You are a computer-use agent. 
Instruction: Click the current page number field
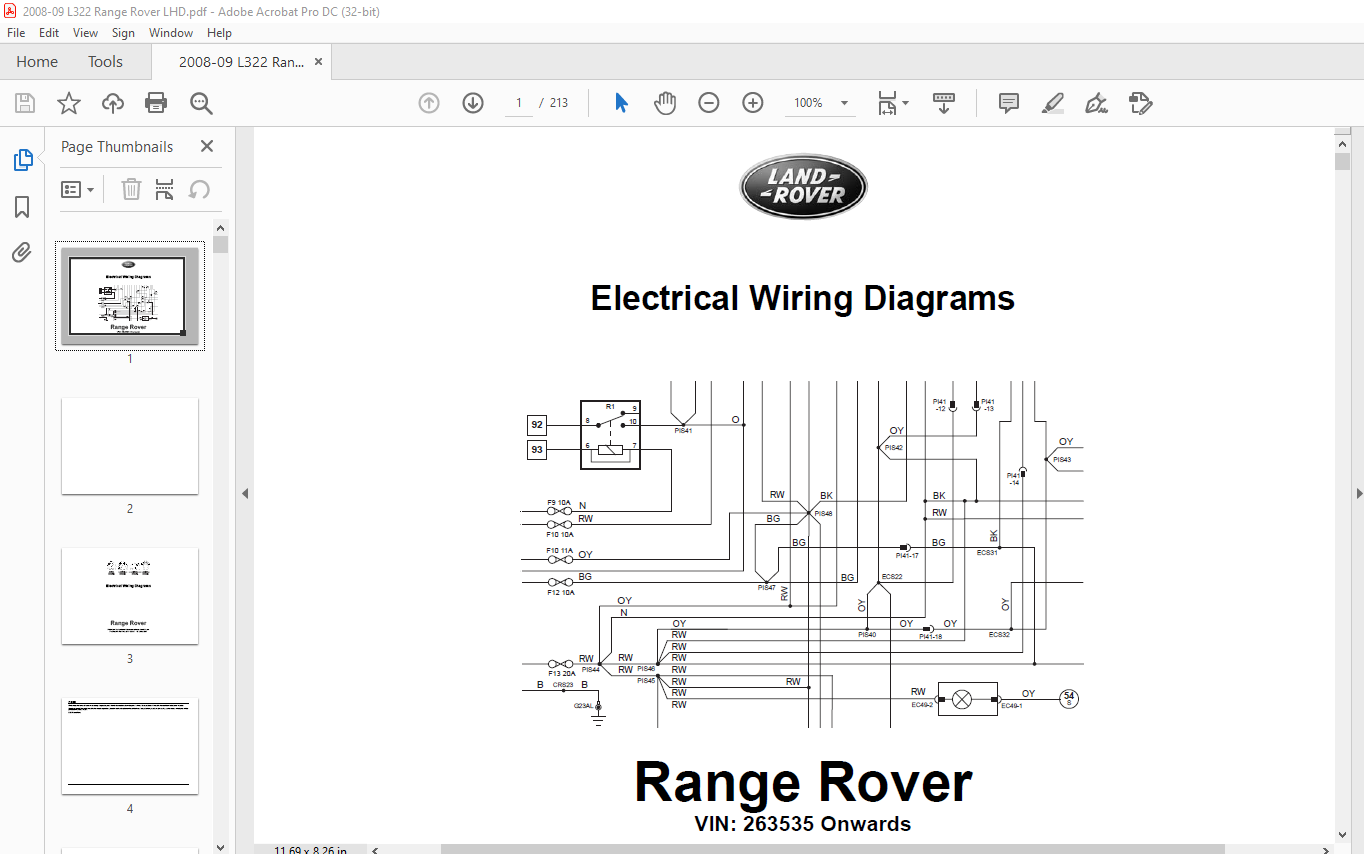(519, 103)
